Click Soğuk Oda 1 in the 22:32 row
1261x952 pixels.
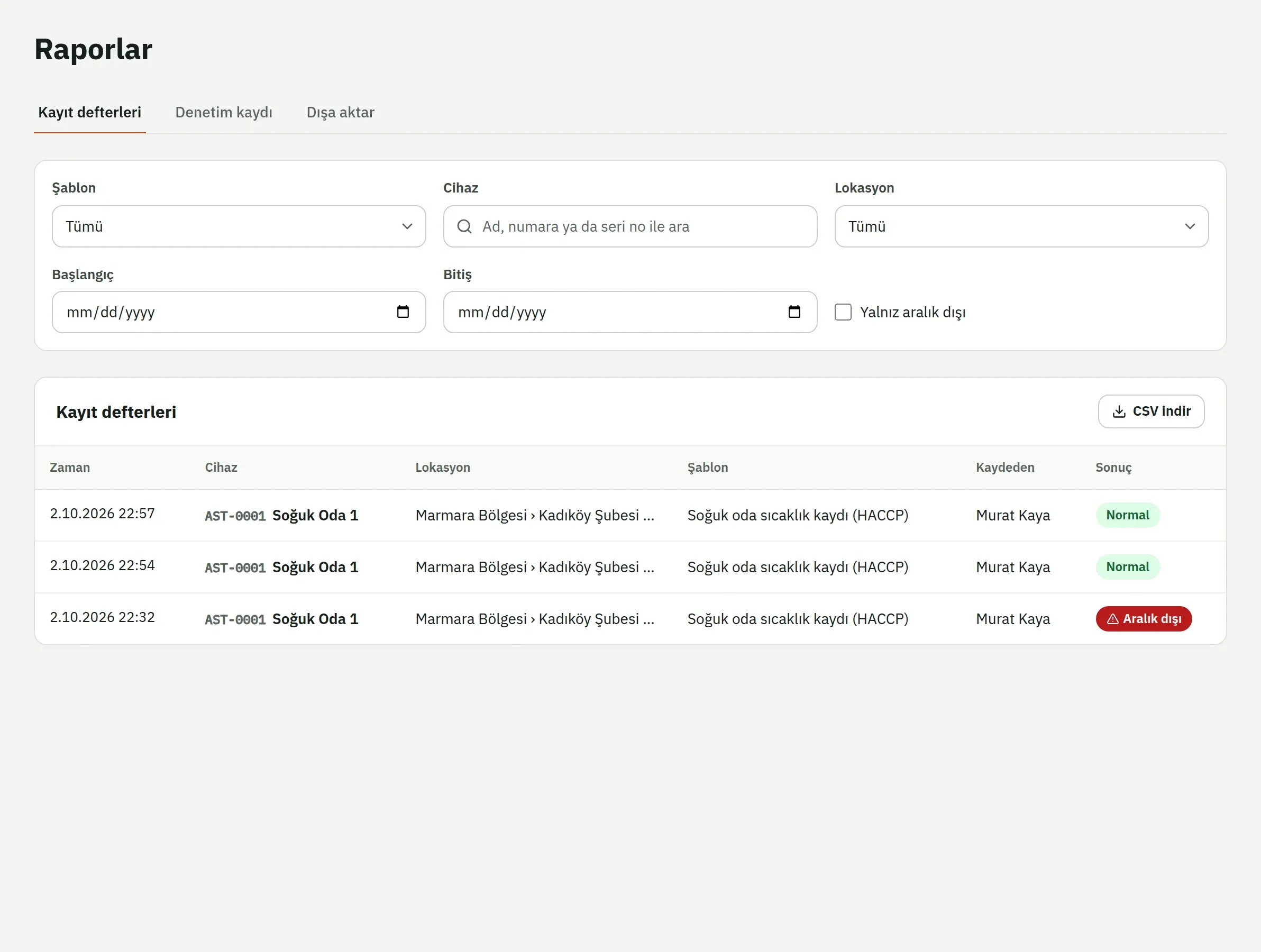click(315, 619)
